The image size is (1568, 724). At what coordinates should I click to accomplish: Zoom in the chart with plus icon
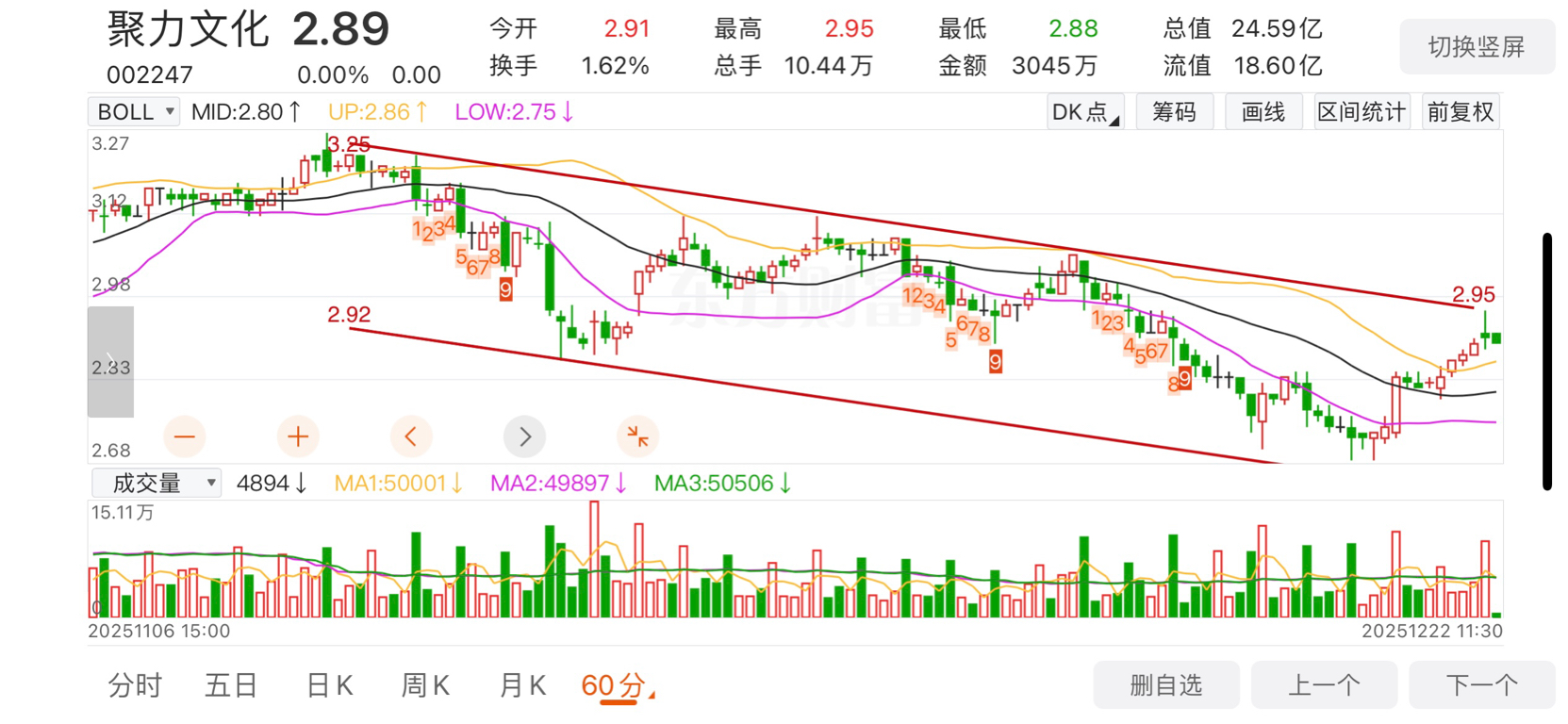pyautogui.click(x=298, y=436)
